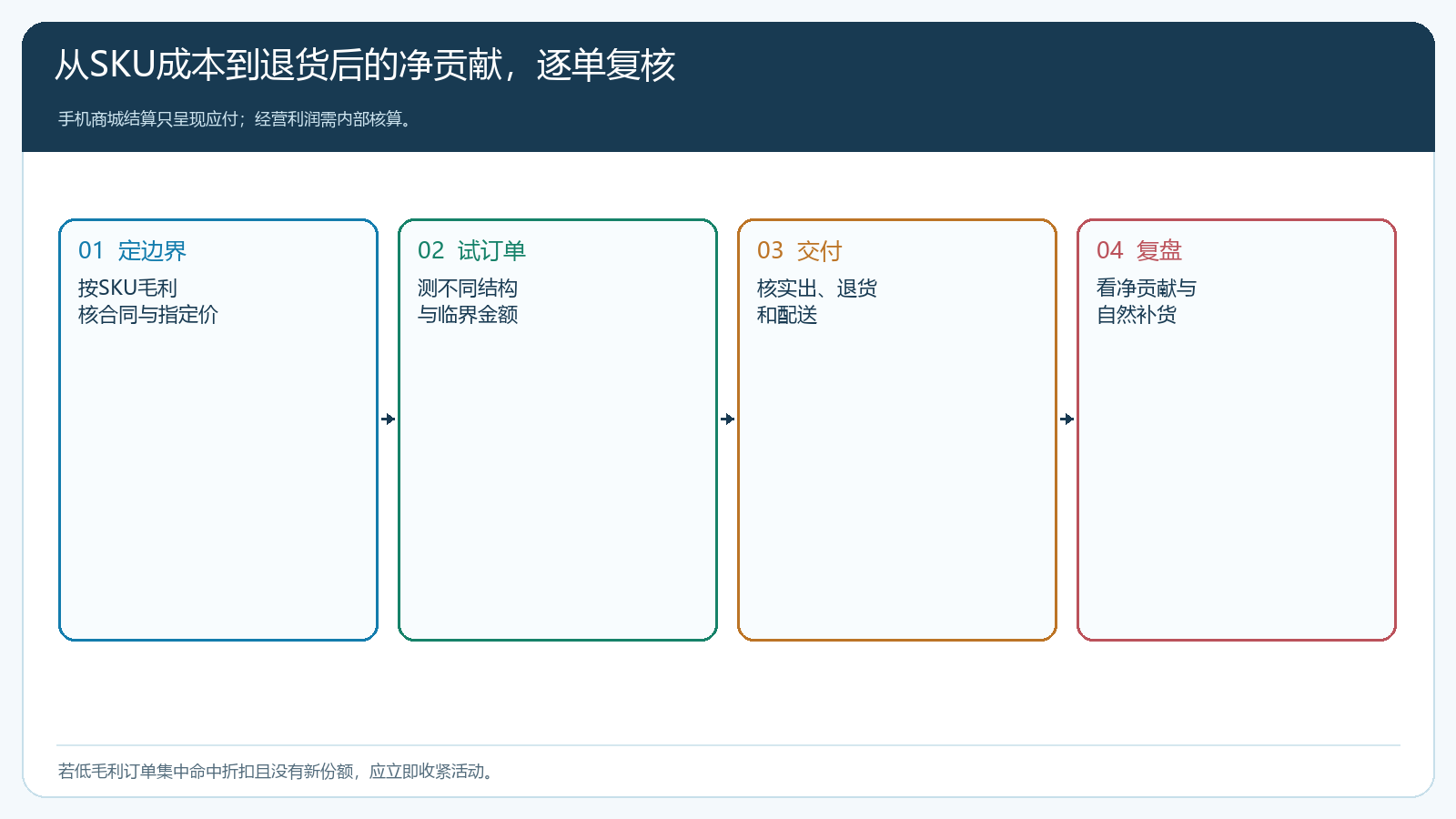
Task: Select the text 按SKU毛利
Action: 127,288
